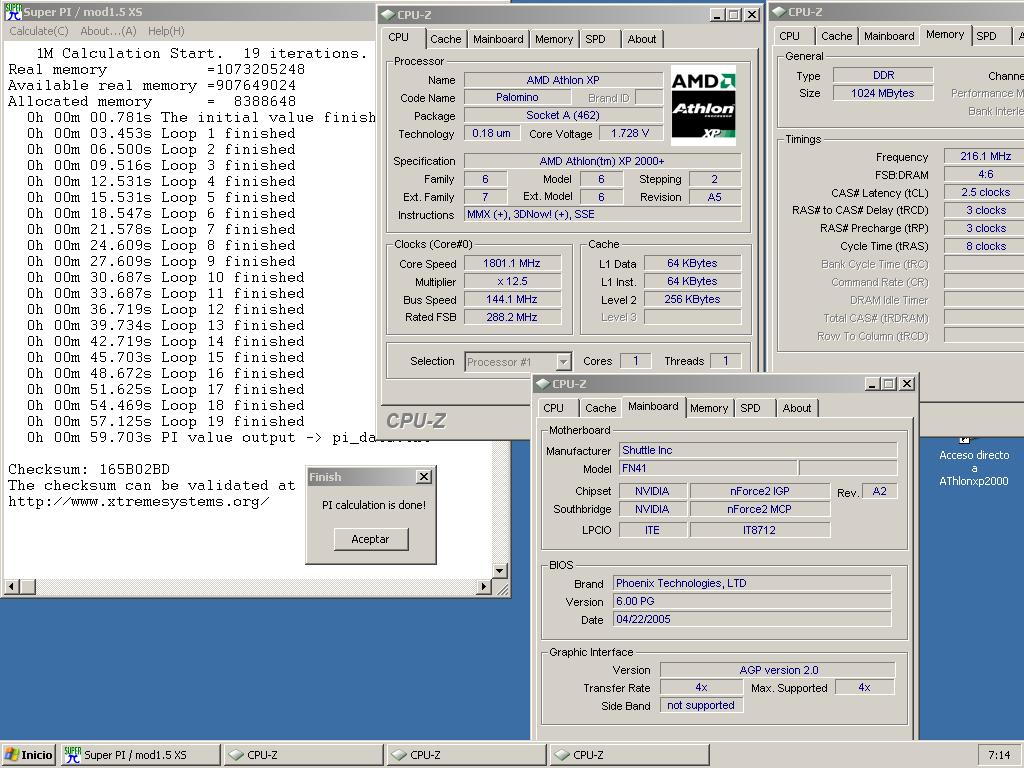Viewport: 1024px width, 768px height.
Task: Switch to About tab in CPU window
Action: pos(642,39)
